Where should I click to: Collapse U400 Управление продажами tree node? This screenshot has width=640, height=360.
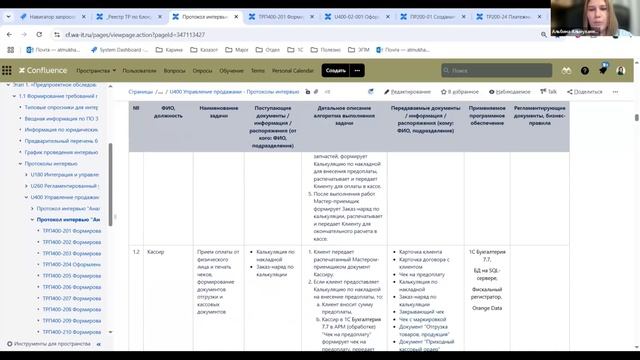point(27,197)
